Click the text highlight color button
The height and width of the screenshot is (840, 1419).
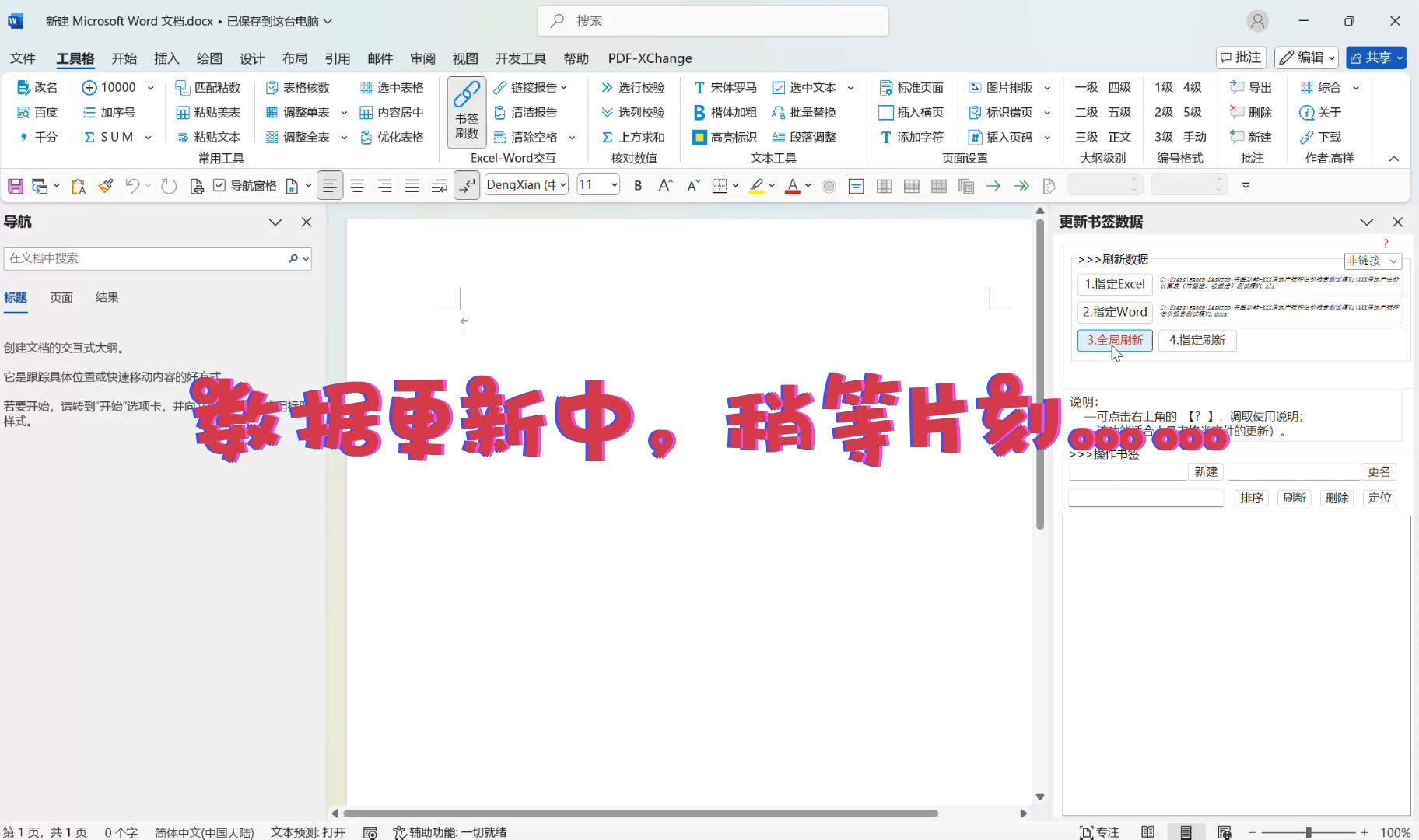point(756,186)
